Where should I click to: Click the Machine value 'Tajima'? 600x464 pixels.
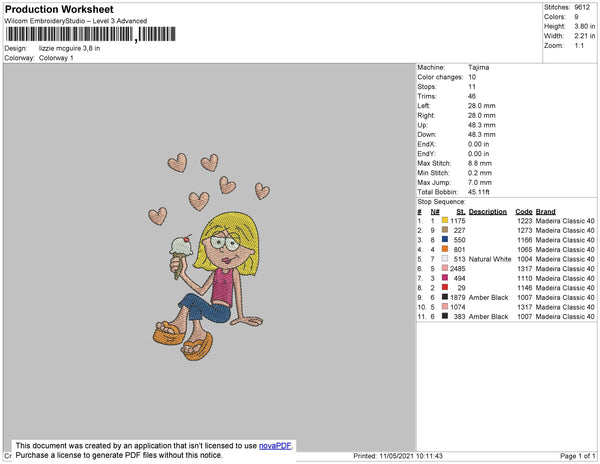(x=478, y=67)
